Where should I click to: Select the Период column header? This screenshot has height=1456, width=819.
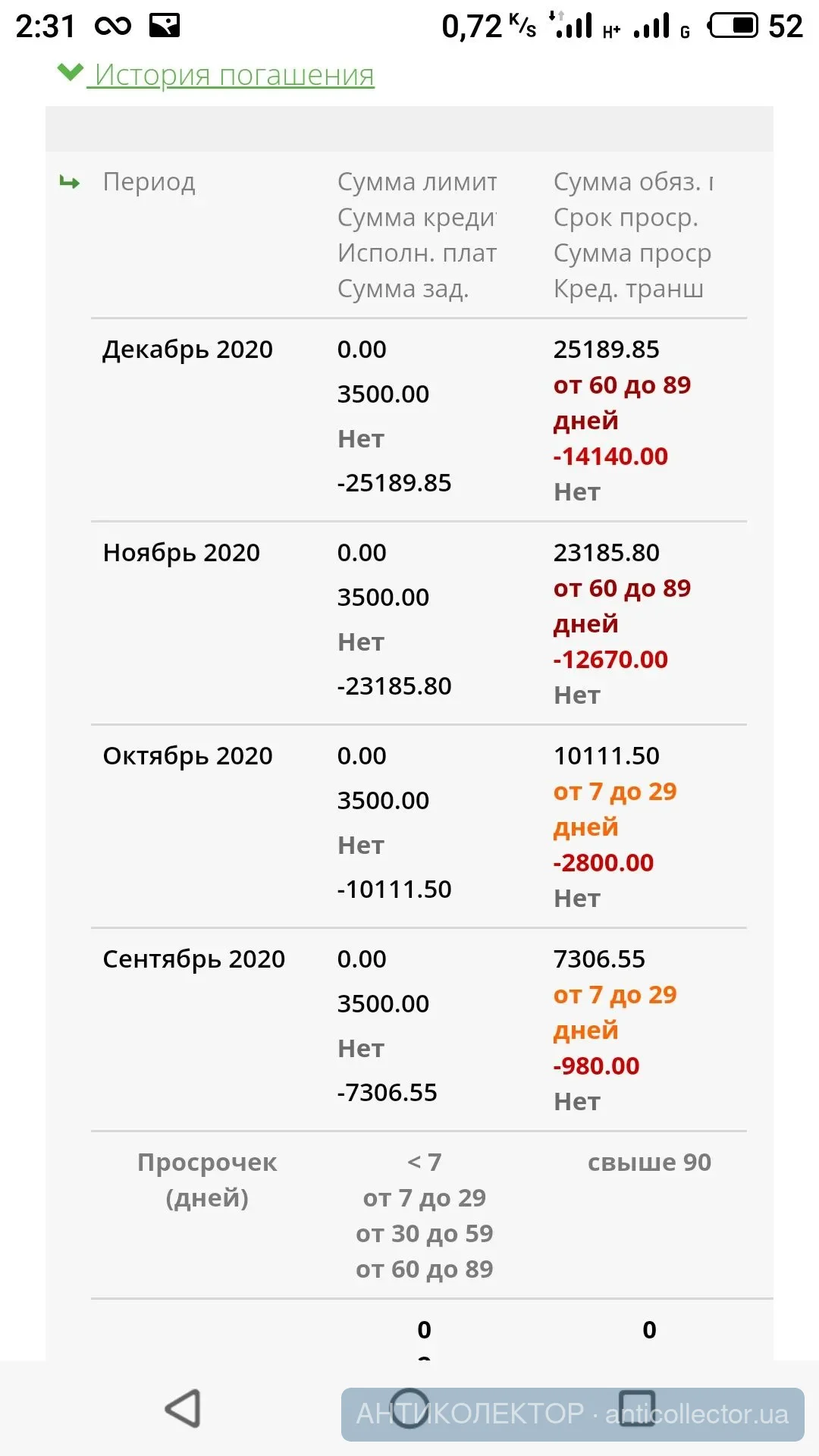[x=149, y=182]
